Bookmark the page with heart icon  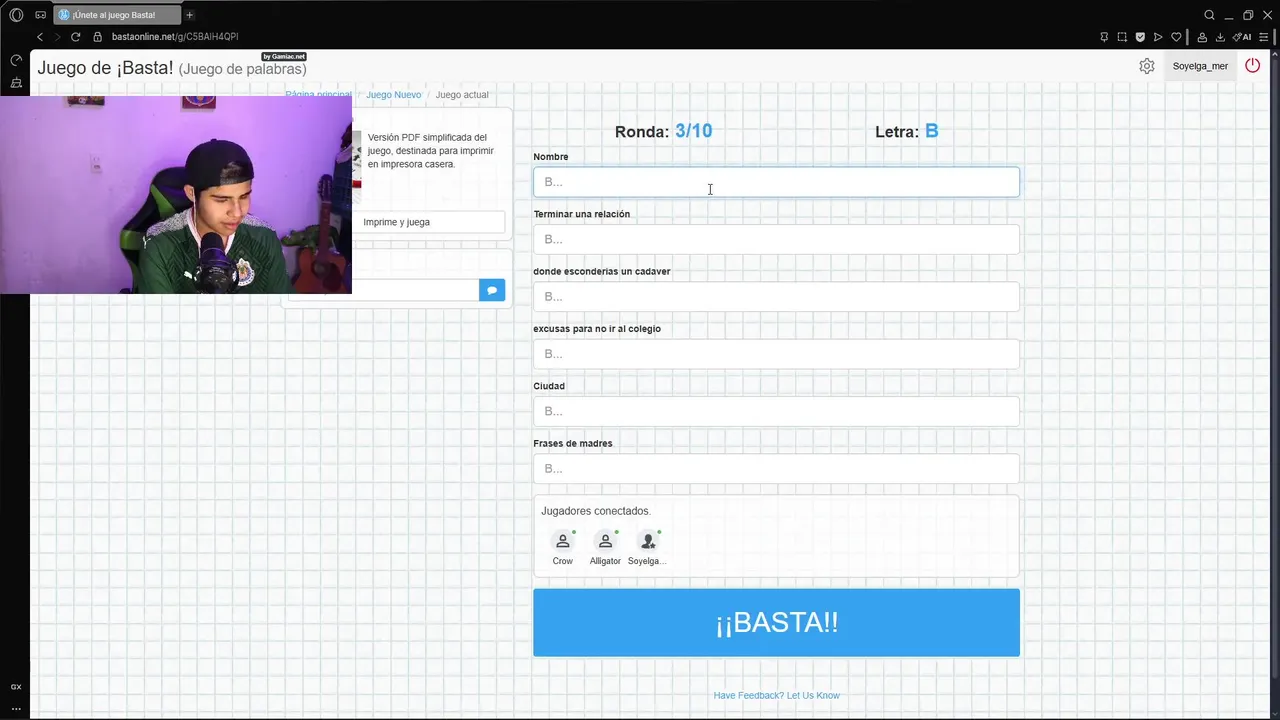[x=1176, y=37]
